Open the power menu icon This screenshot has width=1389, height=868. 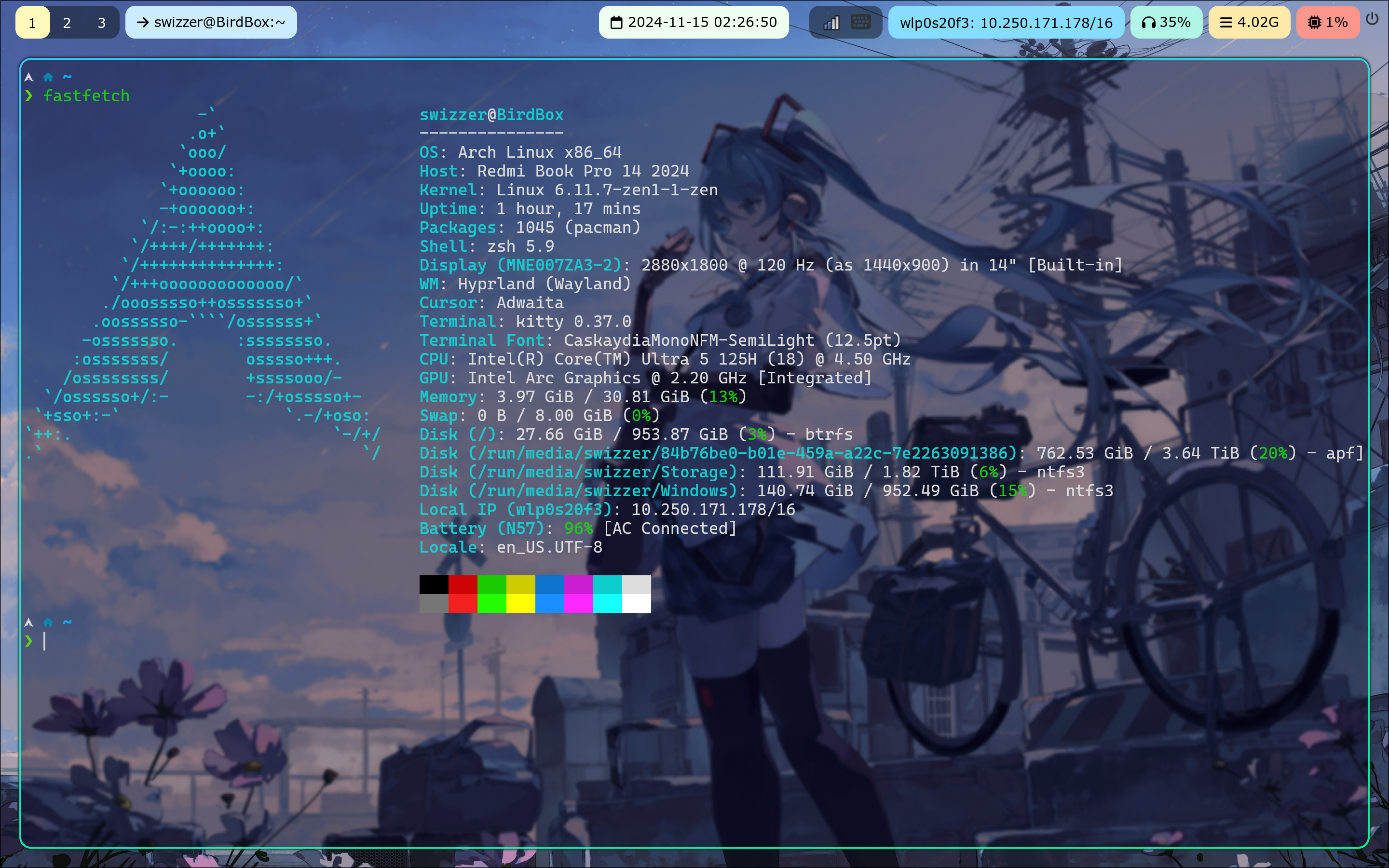pos(1372,19)
